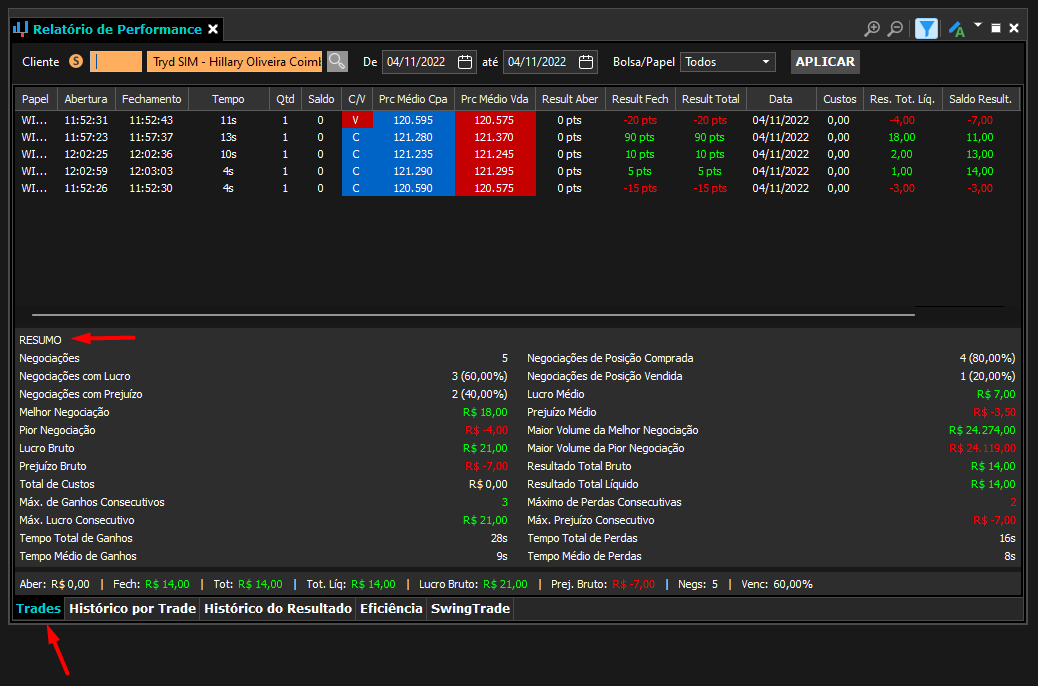Image resolution: width=1038 pixels, height=686 pixels.
Task: Click the Resultado Total Líquido R$ 14,00 value
Action: click(993, 484)
